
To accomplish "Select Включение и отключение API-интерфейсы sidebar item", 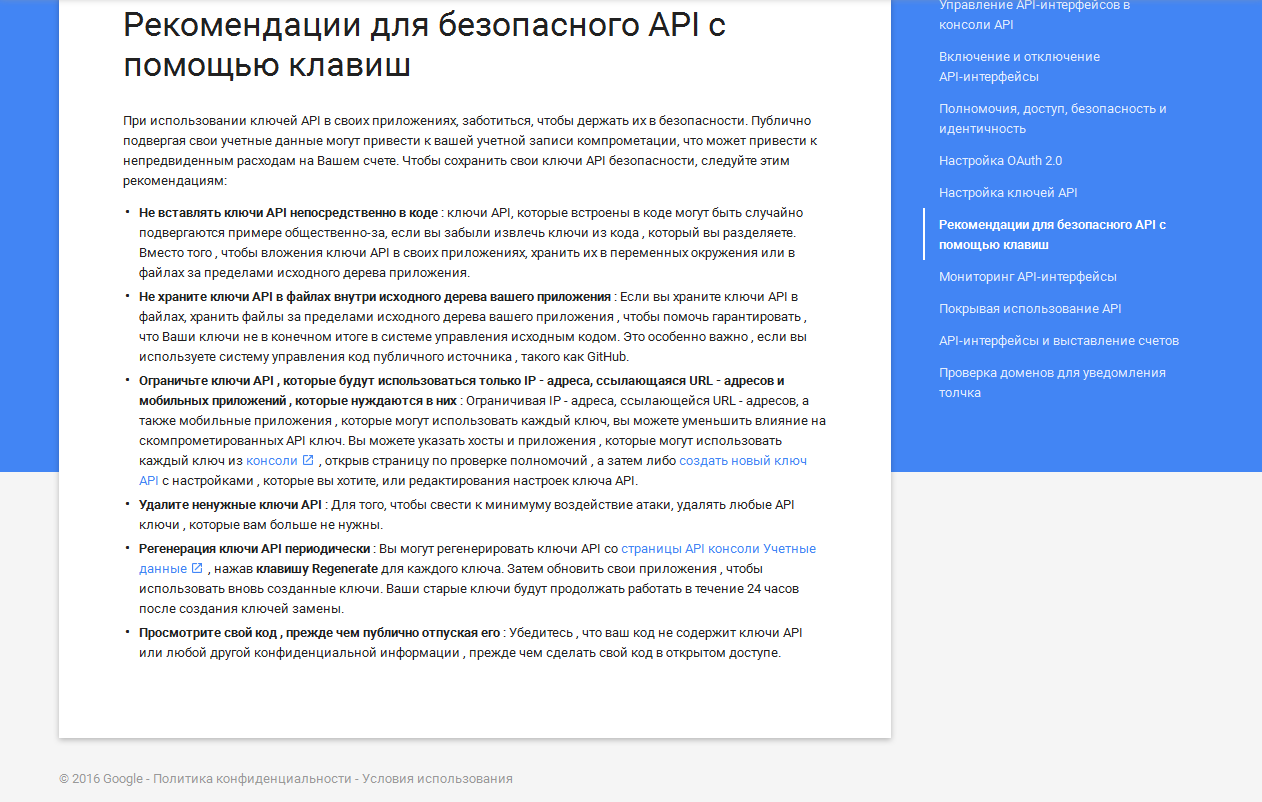I will (x=1019, y=67).
